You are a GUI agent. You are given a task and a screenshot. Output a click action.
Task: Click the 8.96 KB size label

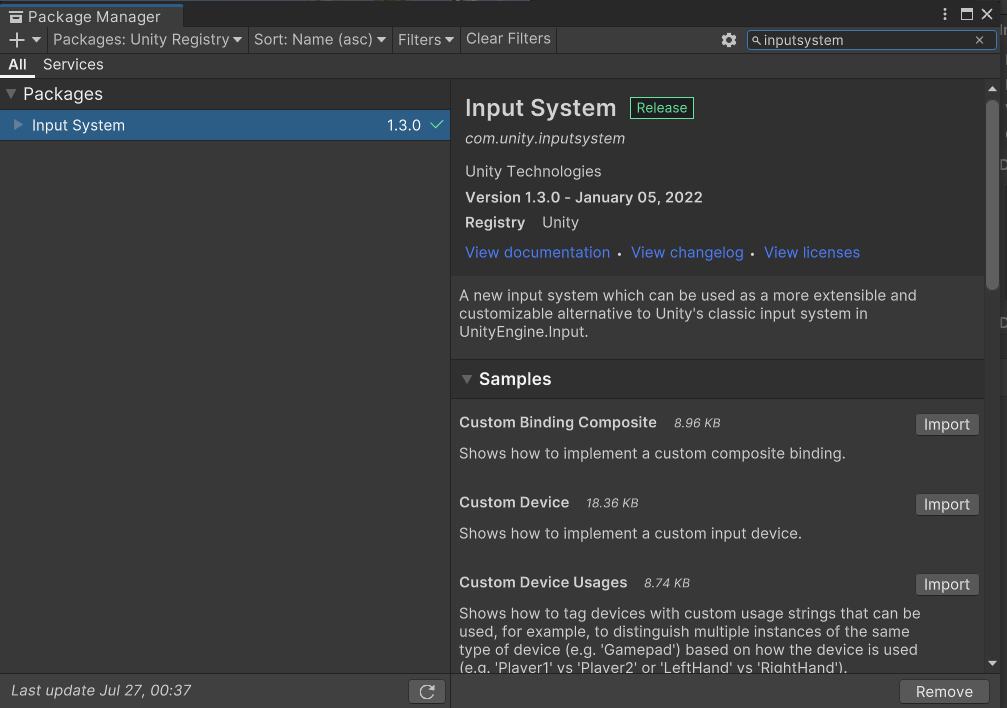(x=697, y=423)
